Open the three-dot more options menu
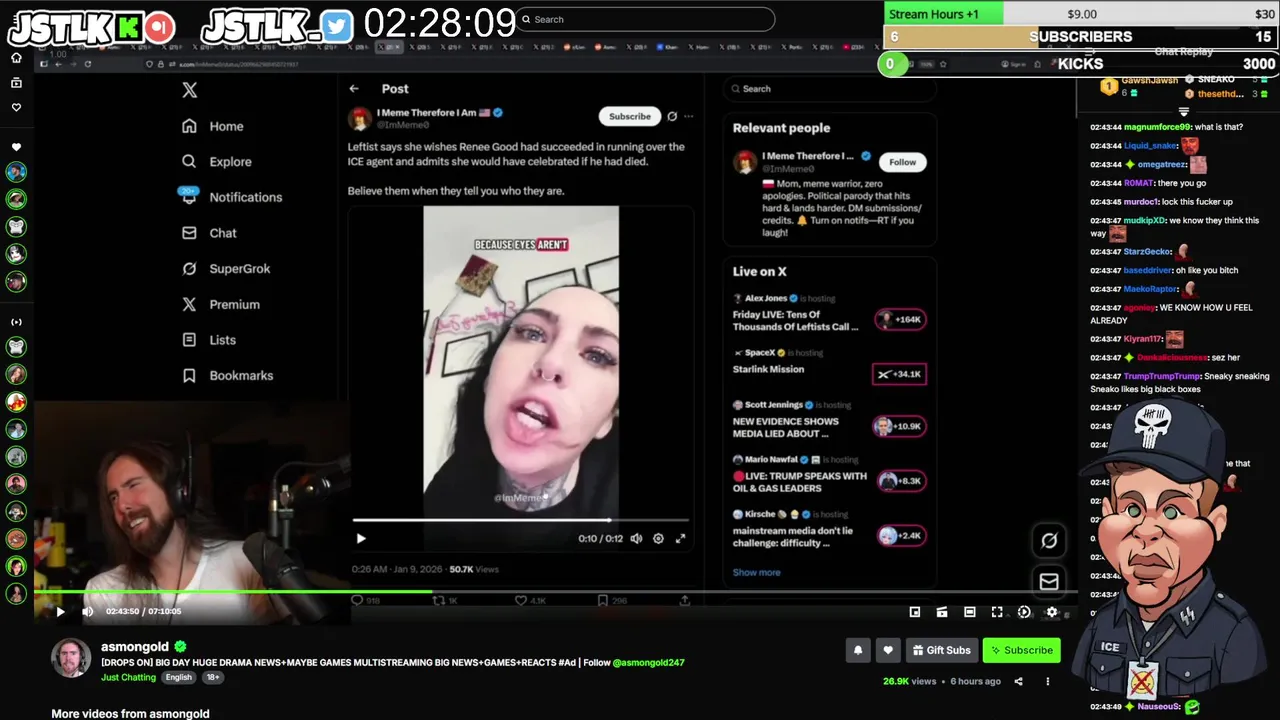 [x=1048, y=681]
